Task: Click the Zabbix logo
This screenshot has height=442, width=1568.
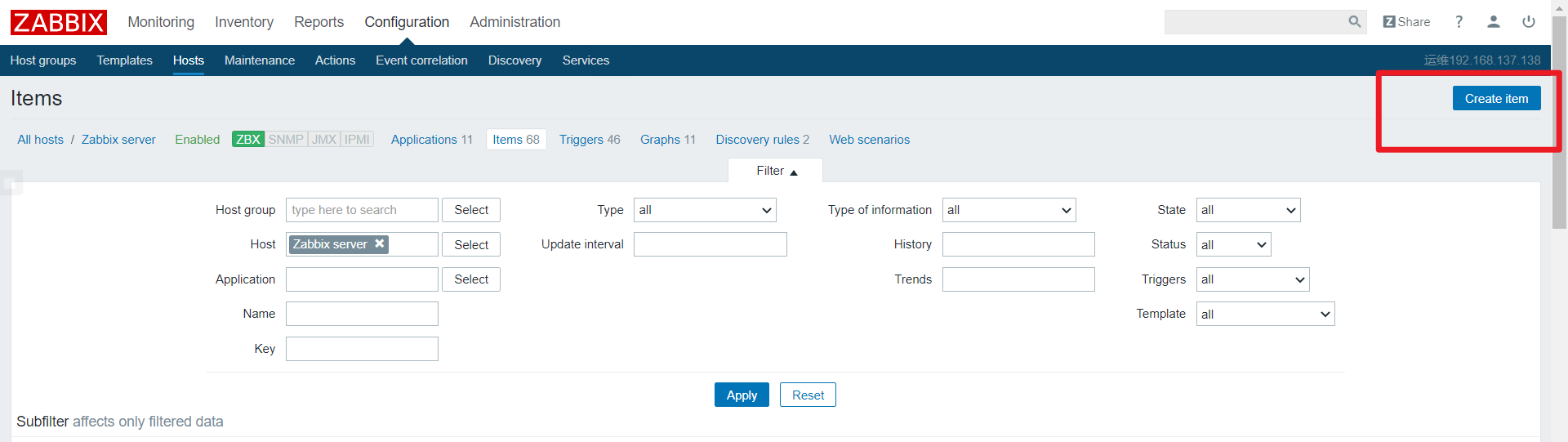Action: coord(59,22)
